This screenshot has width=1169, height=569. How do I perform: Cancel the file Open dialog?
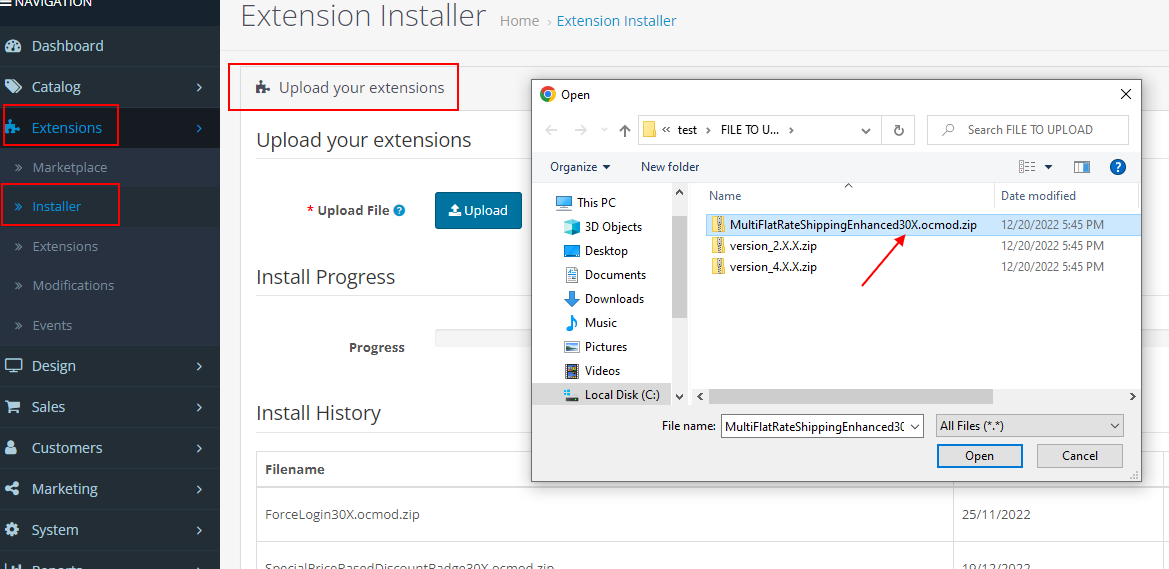point(1080,456)
